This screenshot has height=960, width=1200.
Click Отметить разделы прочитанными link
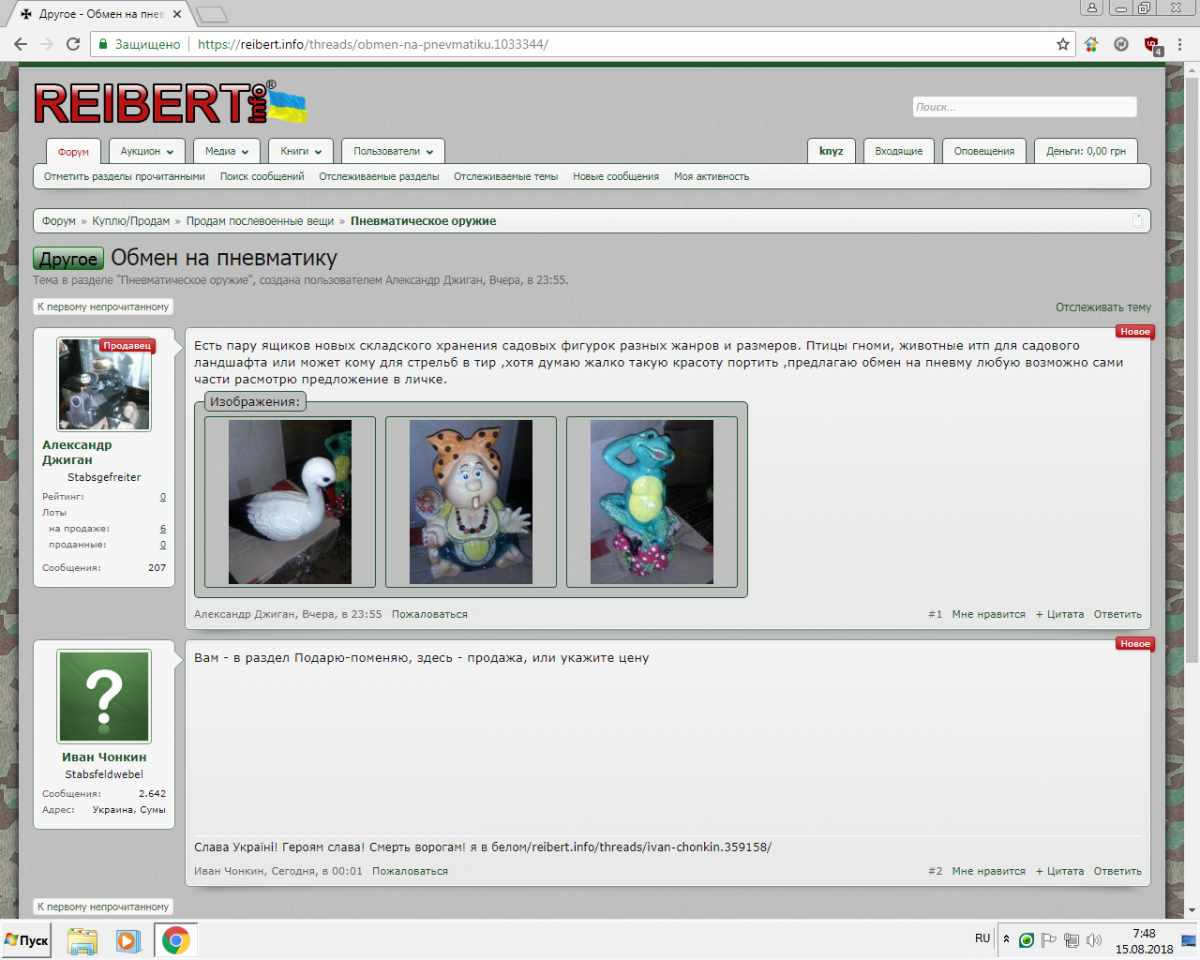tap(125, 177)
